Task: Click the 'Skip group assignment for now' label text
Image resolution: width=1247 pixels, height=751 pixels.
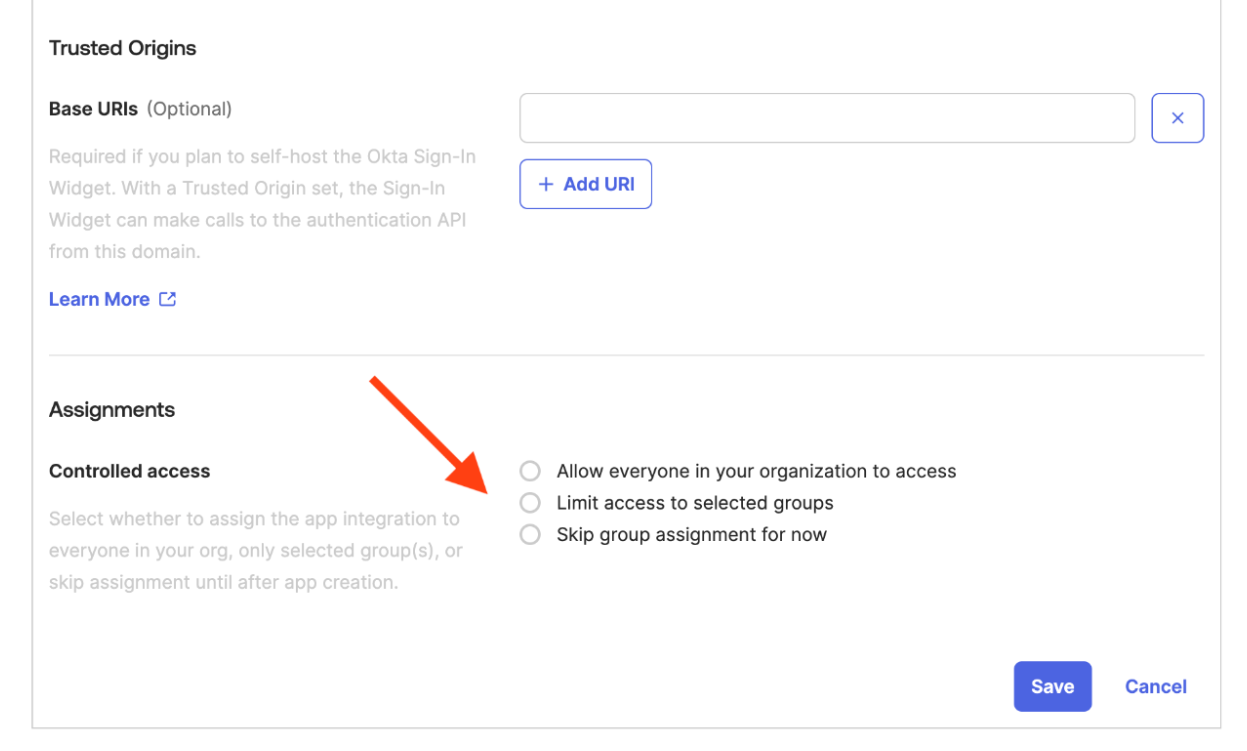Action: click(x=691, y=534)
